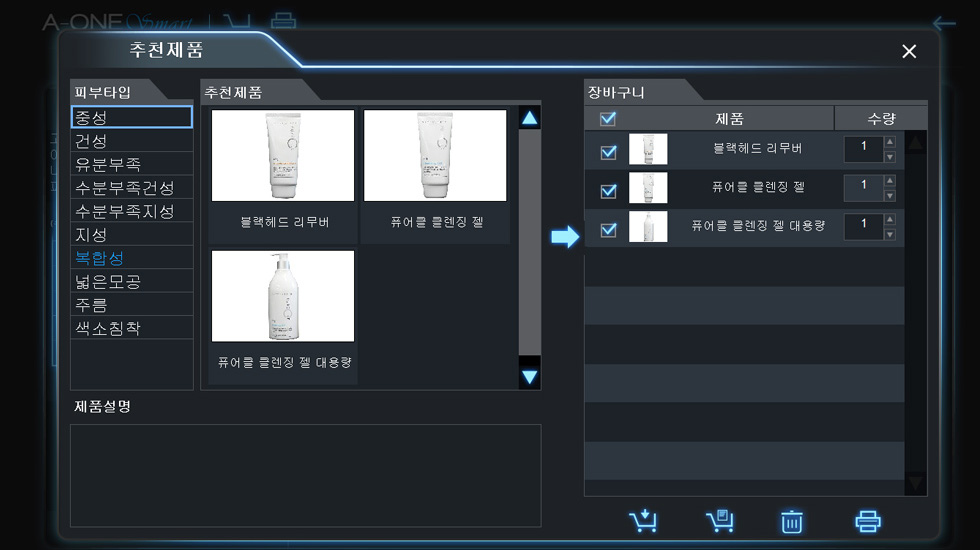Click the add-to-cart icon with down arrow
This screenshot has width=980, height=550.
[643, 521]
